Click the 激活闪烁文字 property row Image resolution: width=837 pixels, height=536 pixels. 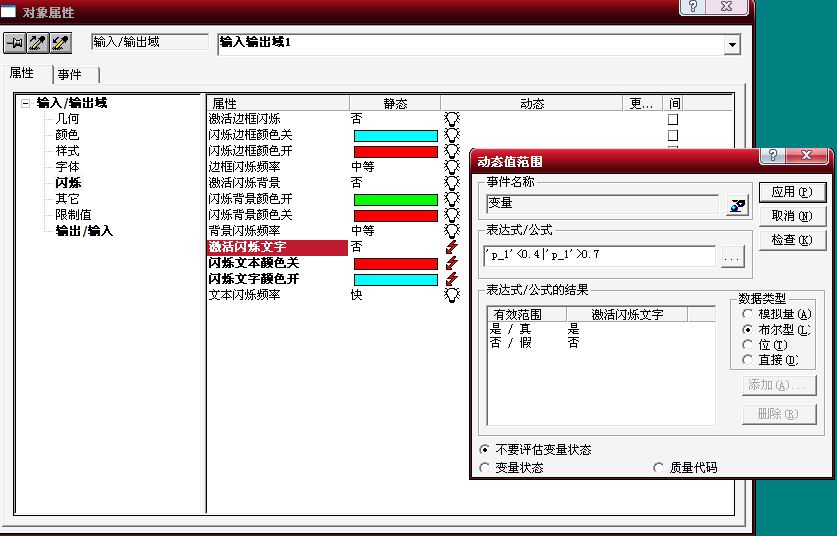[x=277, y=247]
